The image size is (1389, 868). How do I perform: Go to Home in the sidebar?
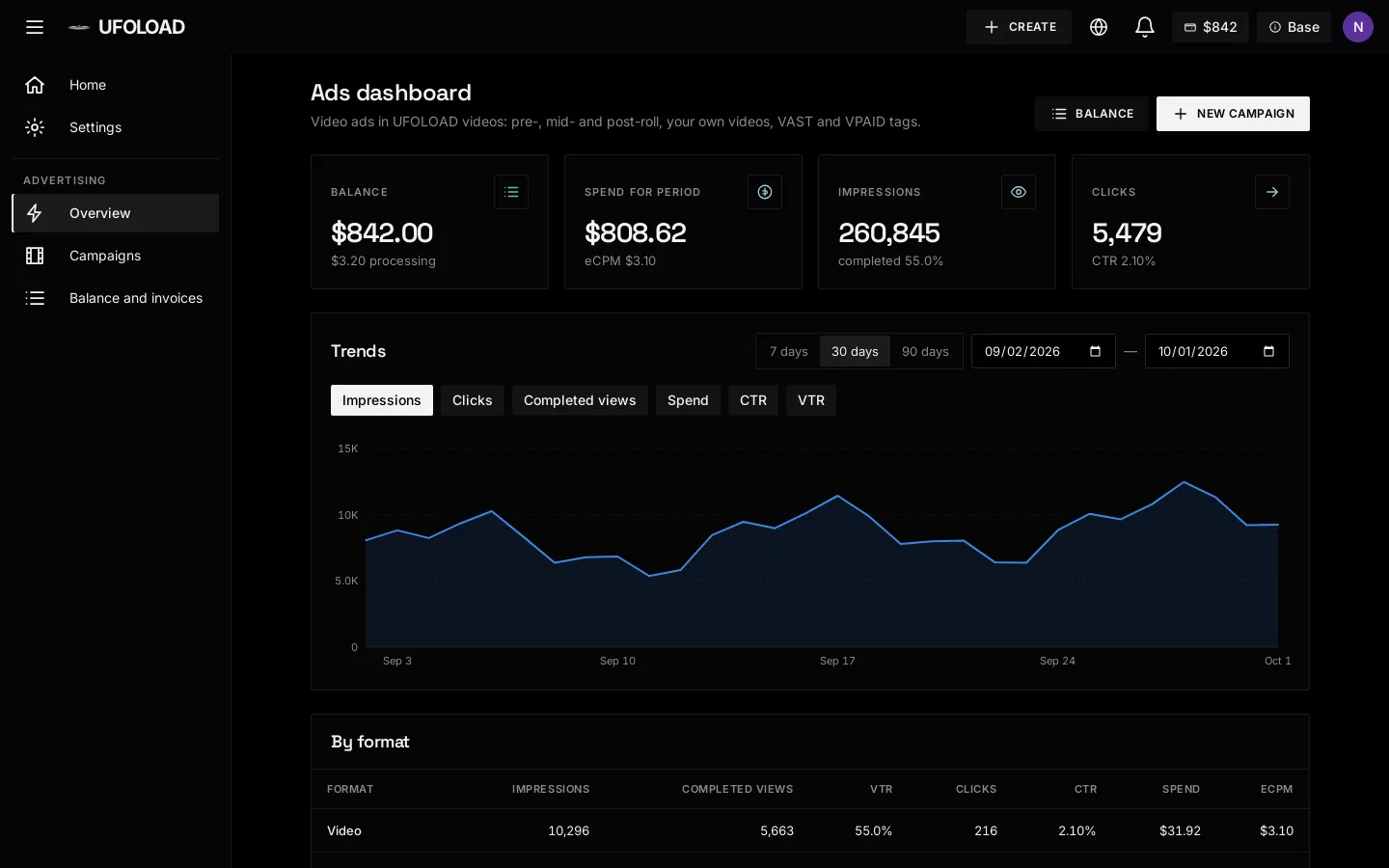click(116, 85)
